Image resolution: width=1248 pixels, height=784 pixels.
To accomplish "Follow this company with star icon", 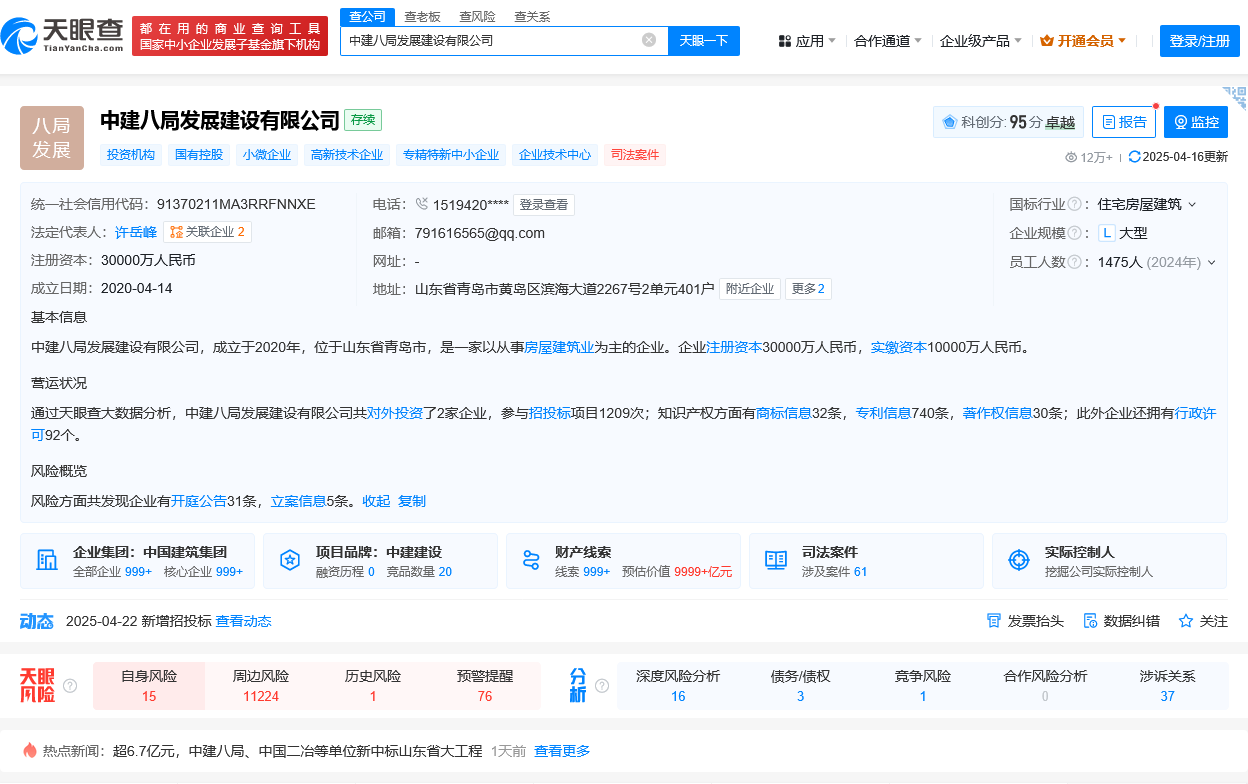I will tap(1186, 621).
